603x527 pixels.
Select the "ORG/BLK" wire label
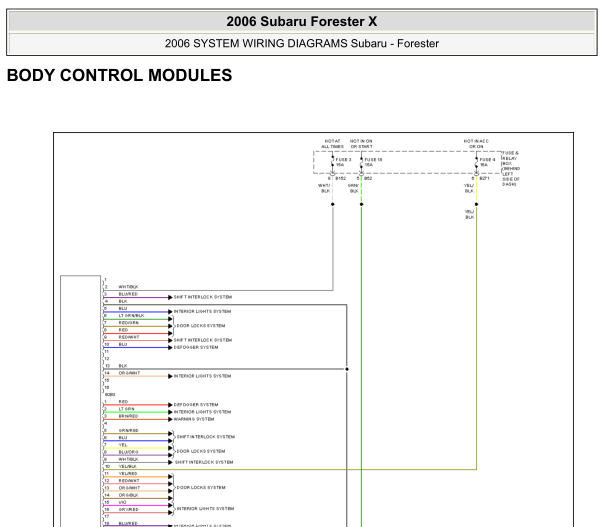pyautogui.click(x=128, y=495)
